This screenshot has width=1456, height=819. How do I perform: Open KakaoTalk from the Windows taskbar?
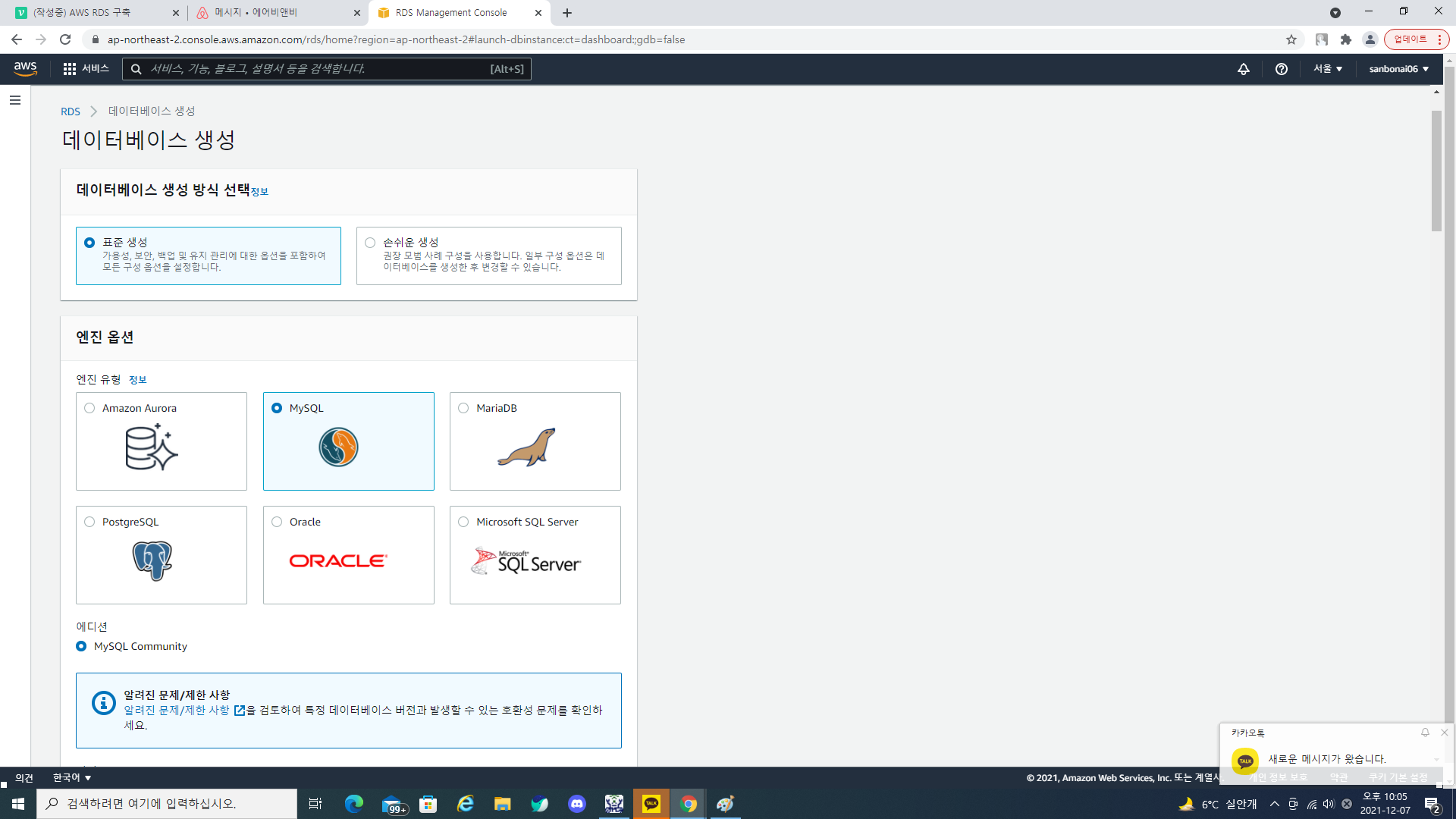tap(651, 804)
